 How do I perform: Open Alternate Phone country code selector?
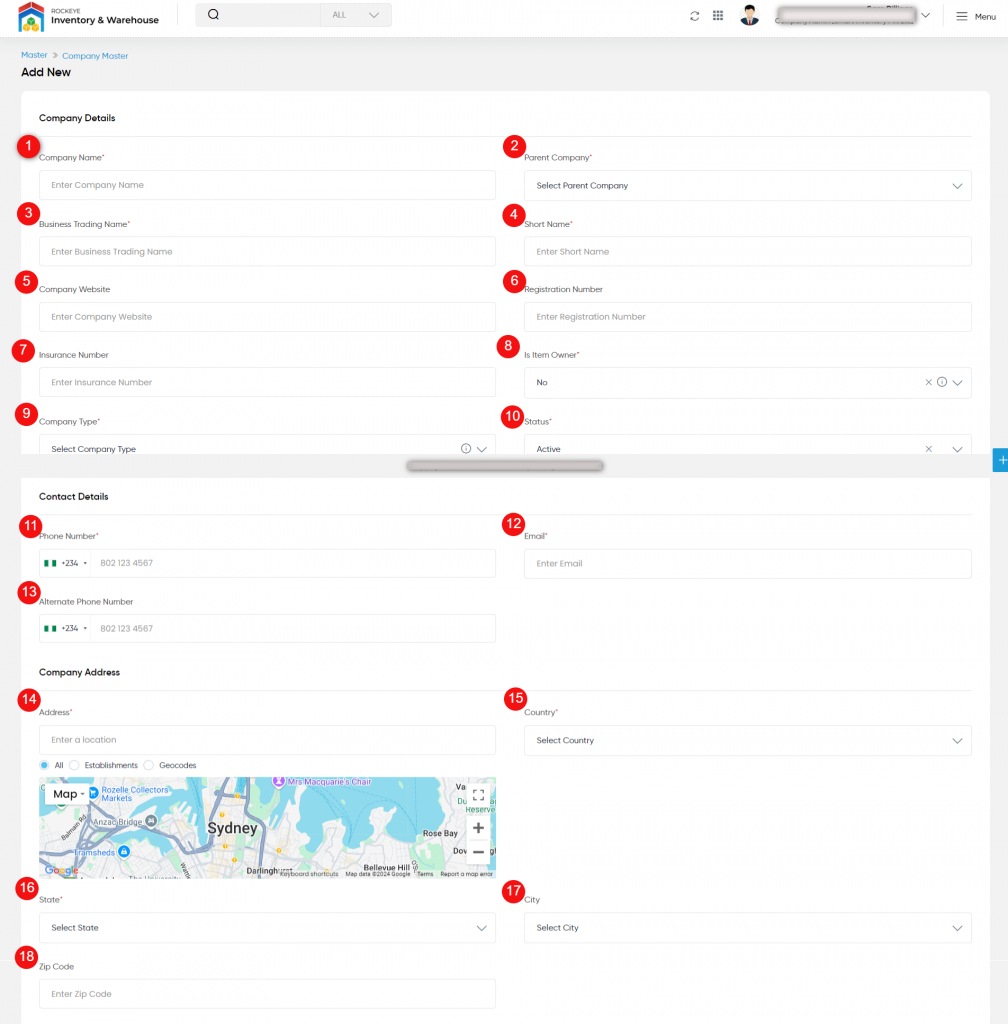click(65, 628)
